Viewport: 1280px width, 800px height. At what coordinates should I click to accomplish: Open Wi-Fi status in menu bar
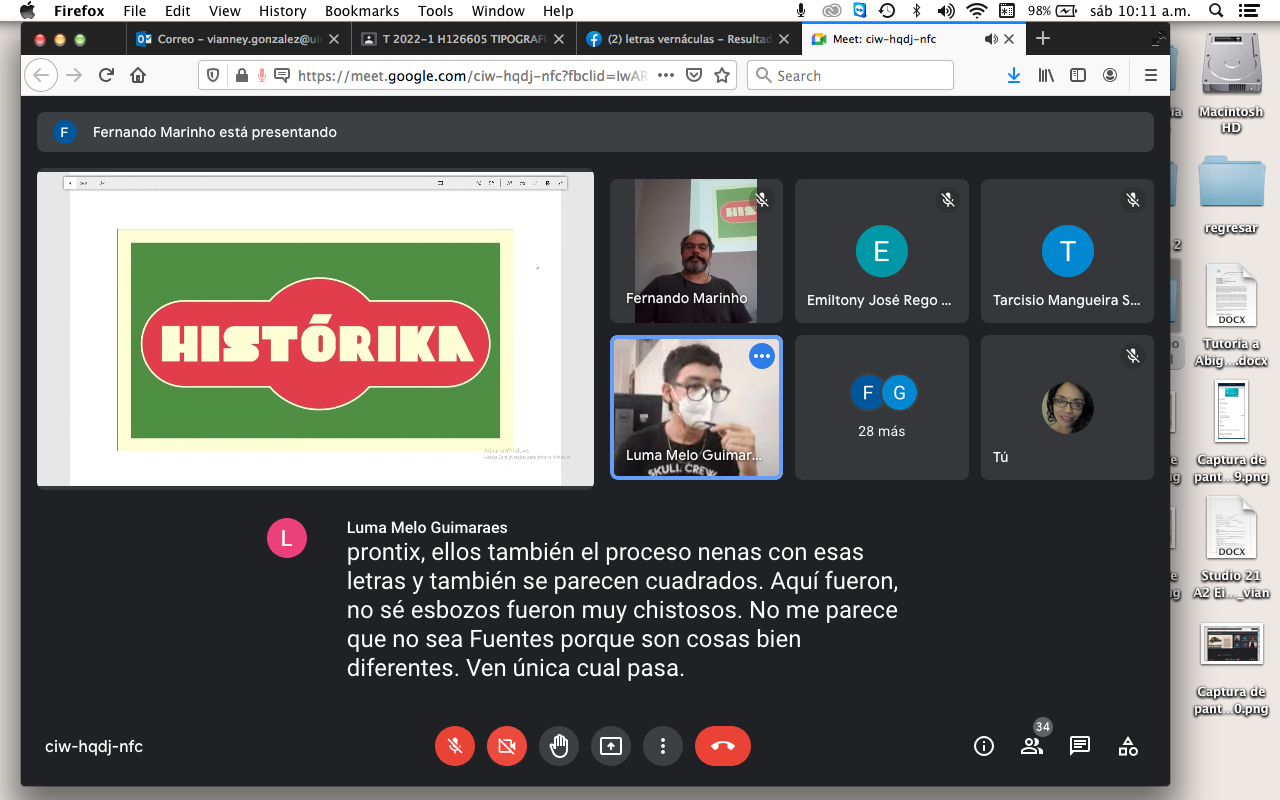(977, 11)
